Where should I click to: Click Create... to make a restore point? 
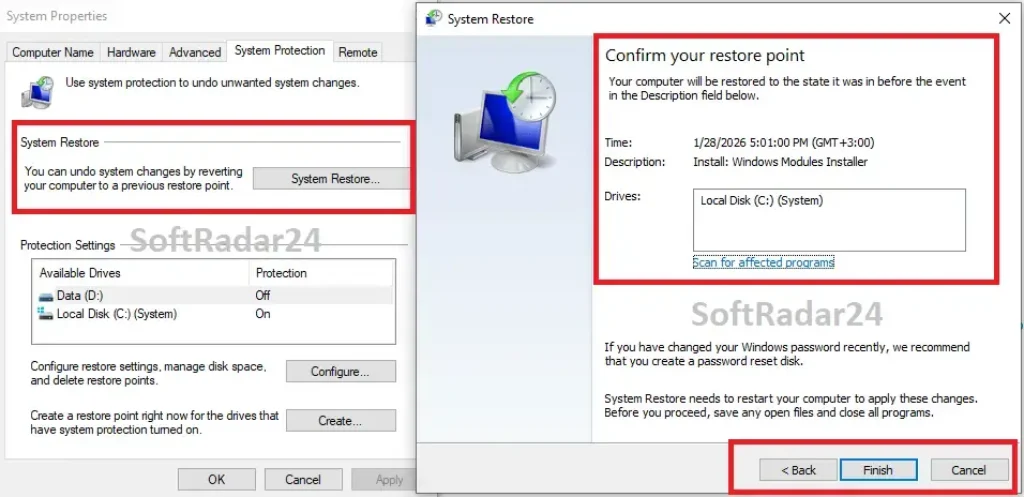(340, 421)
